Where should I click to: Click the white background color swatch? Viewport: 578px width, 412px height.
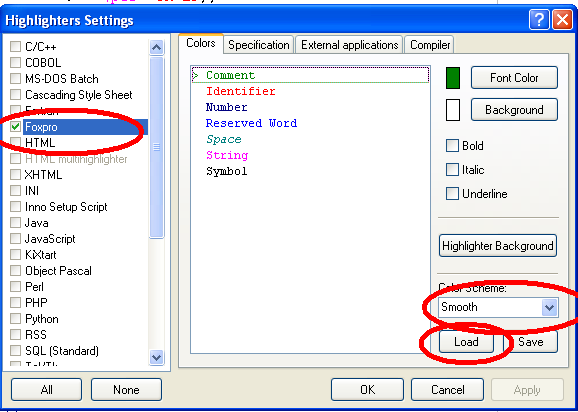tap(453, 110)
